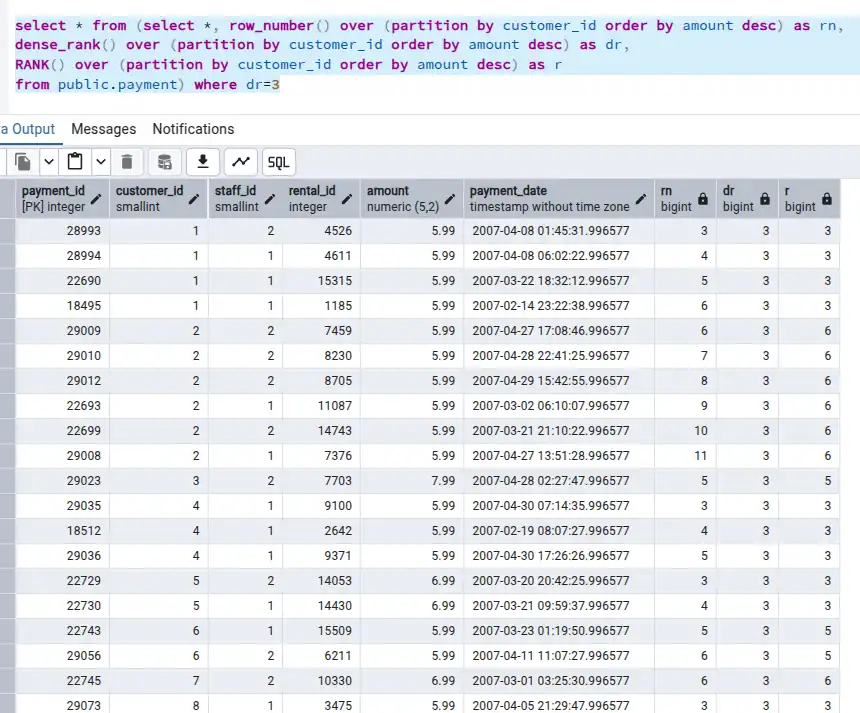Screen dimensions: 860x713
Task: Open the Graph visualiser icon
Action: coord(241,162)
